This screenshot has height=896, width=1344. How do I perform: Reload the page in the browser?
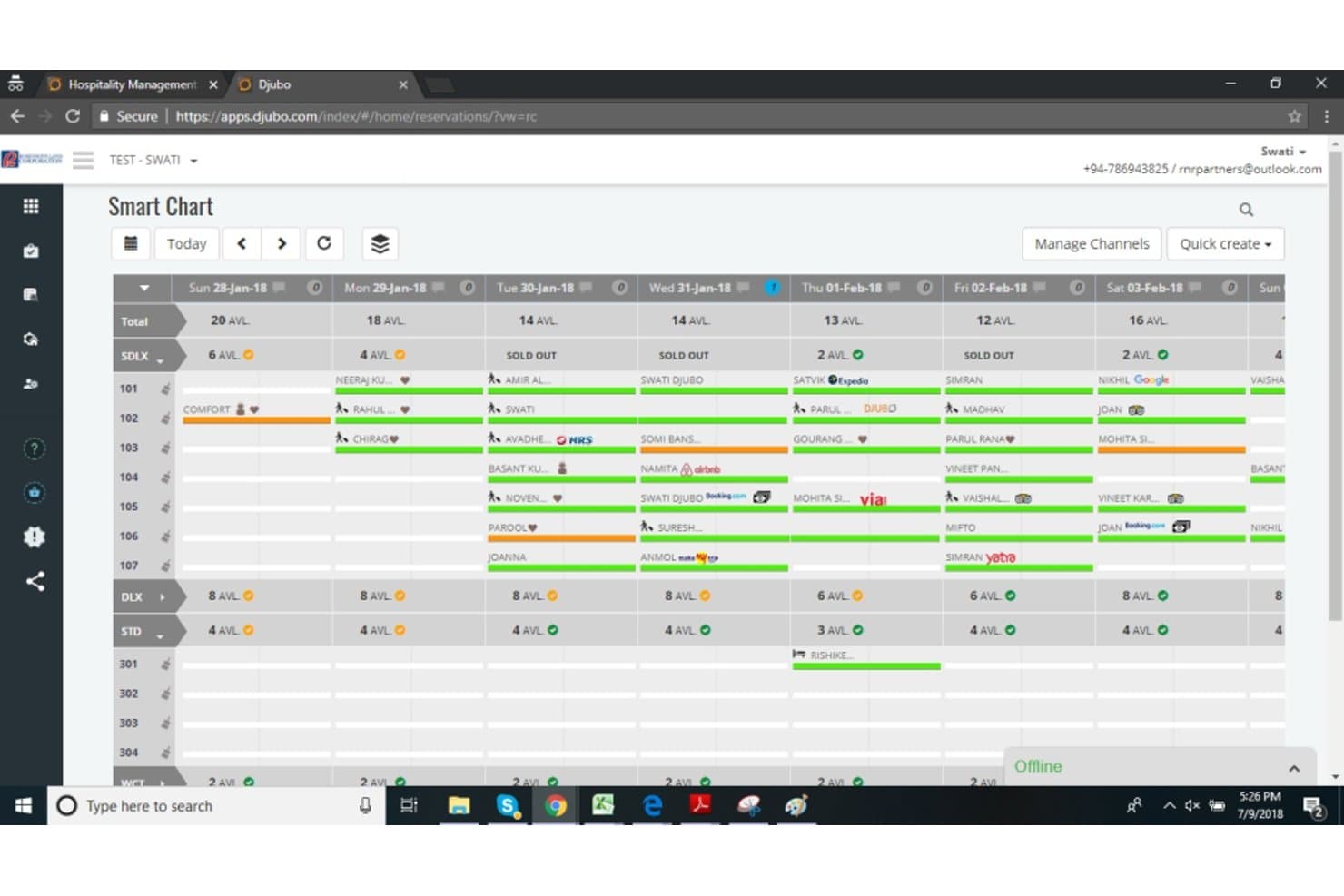pos(73,116)
